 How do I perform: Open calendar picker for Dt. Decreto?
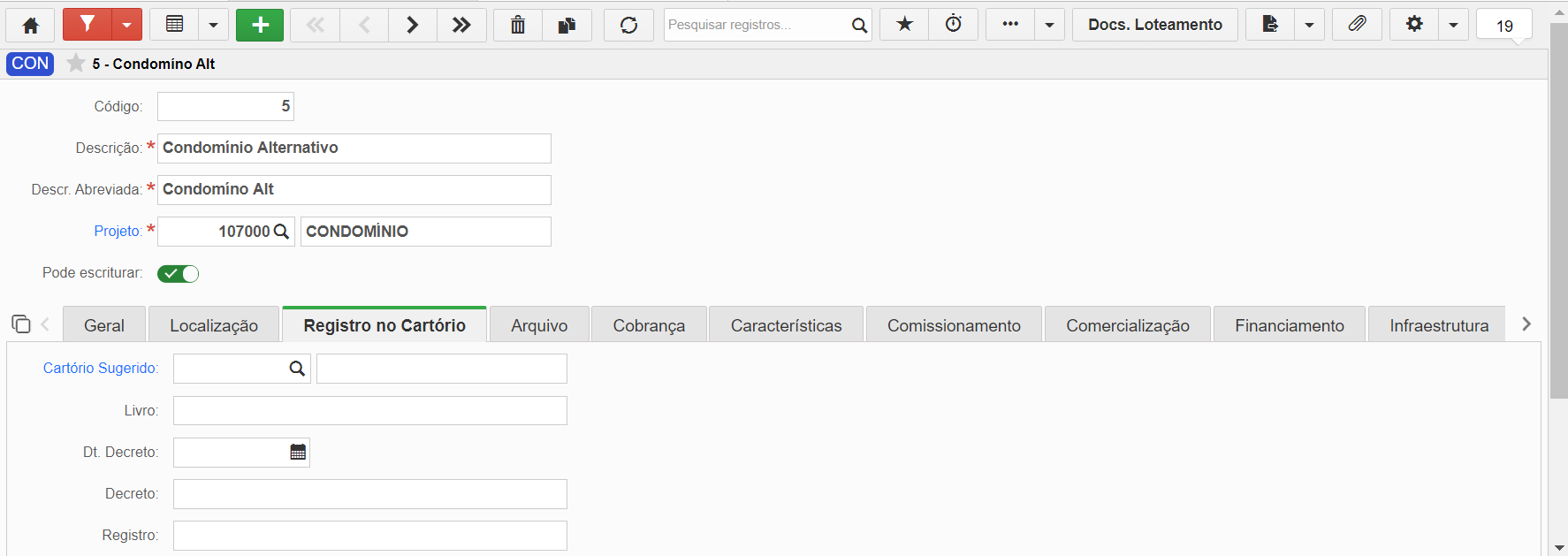pyautogui.click(x=298, y=452)
